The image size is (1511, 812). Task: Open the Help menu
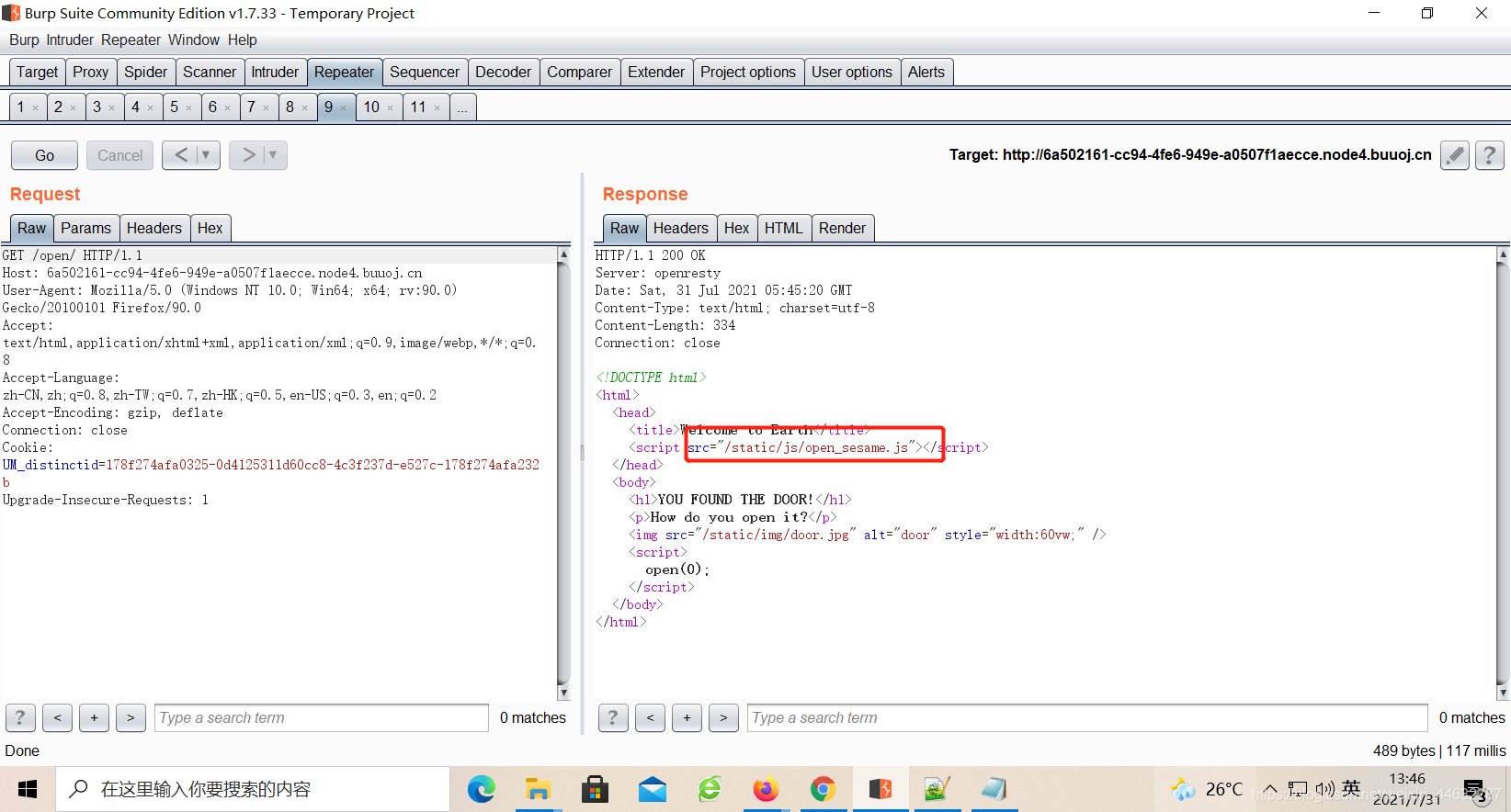click(x=243, y=39)
